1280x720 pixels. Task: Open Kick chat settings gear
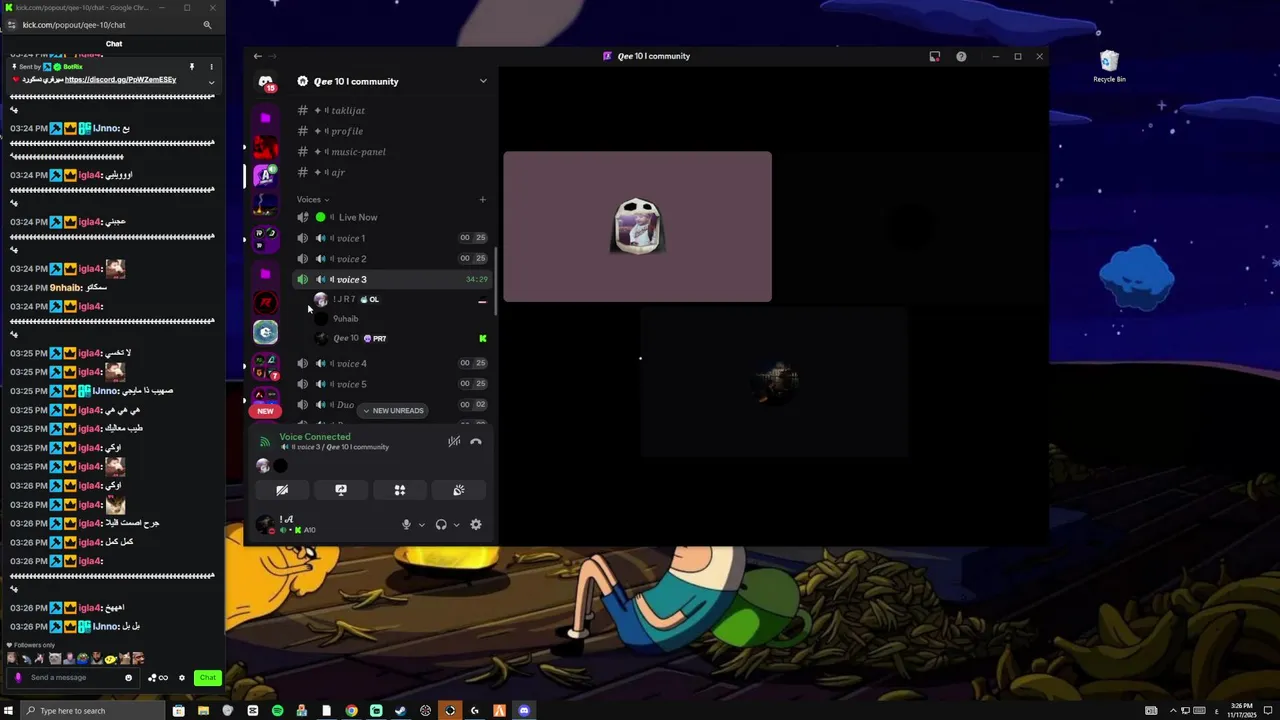tap(182, 677)
